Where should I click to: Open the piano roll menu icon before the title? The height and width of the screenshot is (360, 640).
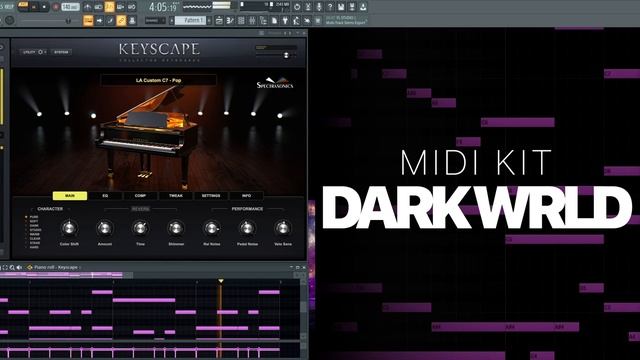[x=29, y=267]
